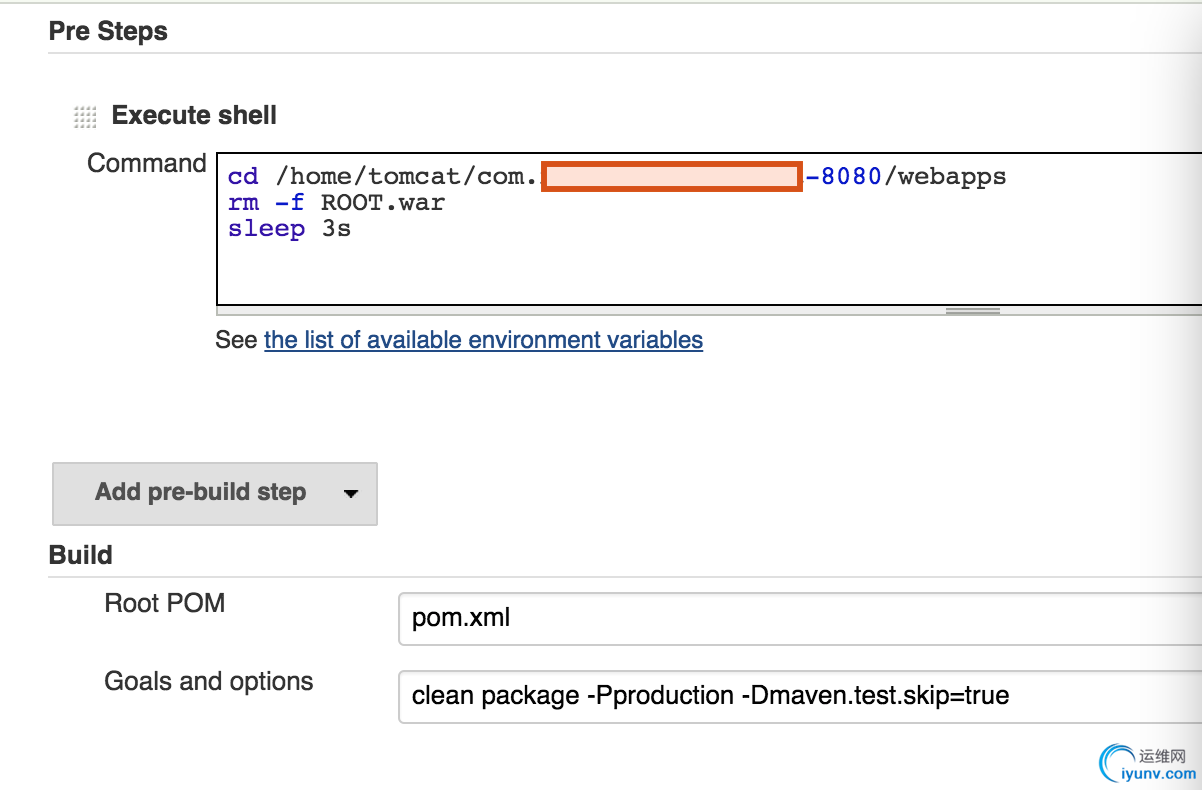
Task: Click the Root POM label
Action: (165, 603)
